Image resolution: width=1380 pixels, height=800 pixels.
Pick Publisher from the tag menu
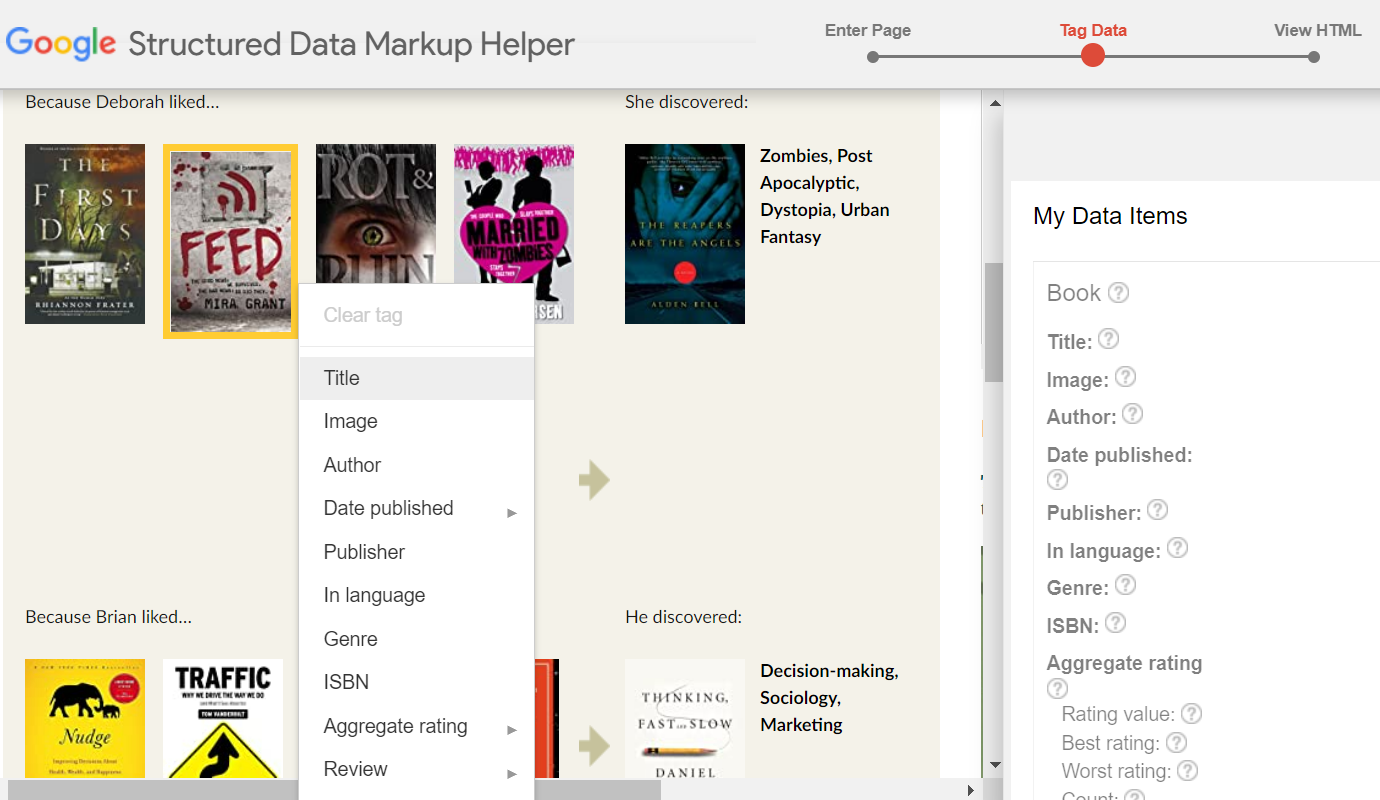(x=364, y=552)
